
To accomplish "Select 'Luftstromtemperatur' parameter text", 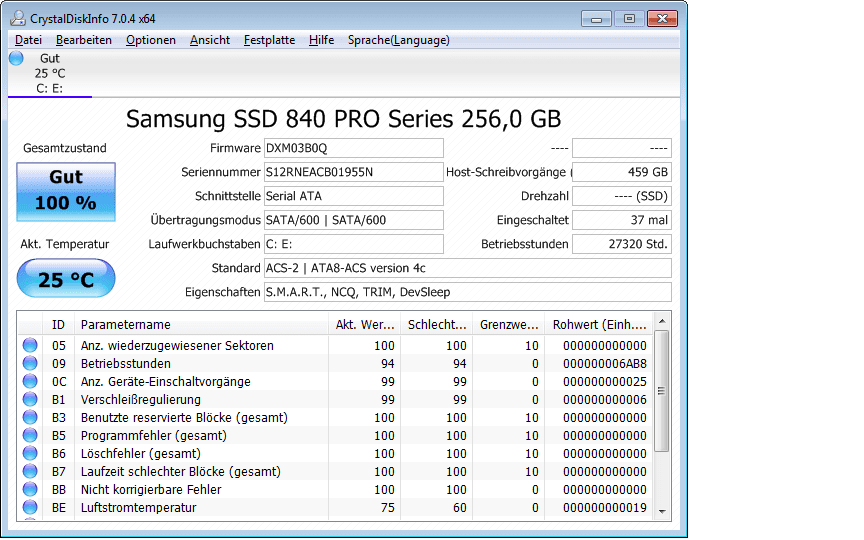I will coord(139,507).
